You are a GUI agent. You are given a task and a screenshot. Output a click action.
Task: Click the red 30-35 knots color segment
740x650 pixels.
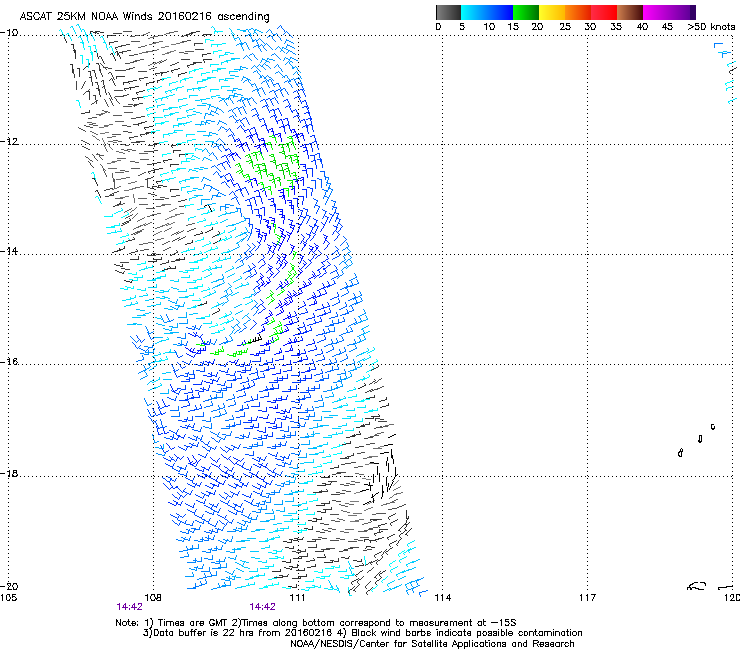[604, 12]
